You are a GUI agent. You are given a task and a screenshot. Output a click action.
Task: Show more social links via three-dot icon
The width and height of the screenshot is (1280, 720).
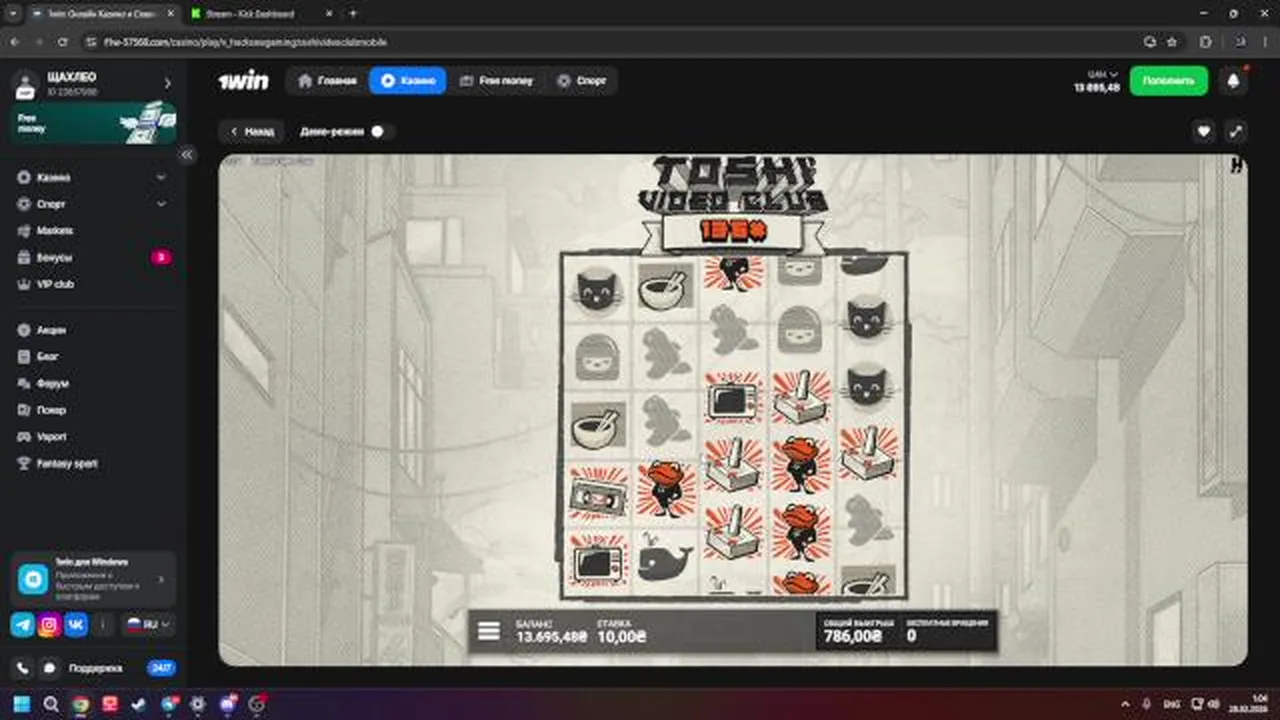coord(102,625)
